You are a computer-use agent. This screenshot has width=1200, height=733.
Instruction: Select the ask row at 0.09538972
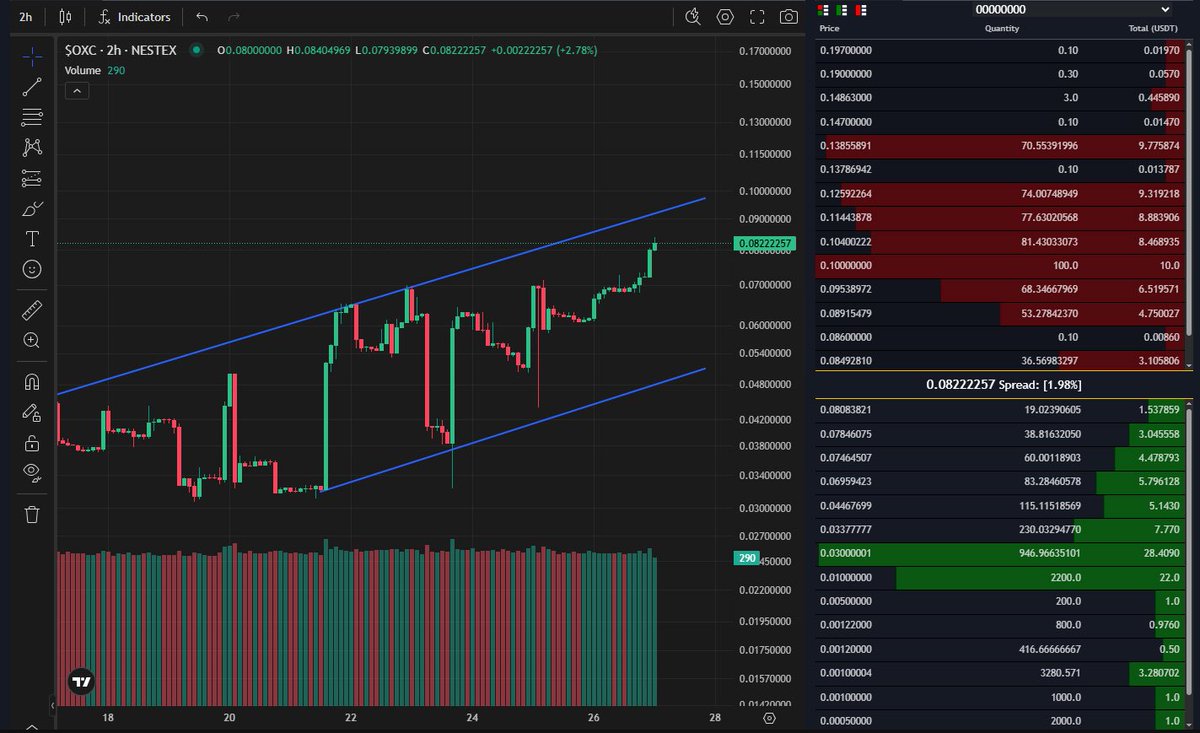1000,290
